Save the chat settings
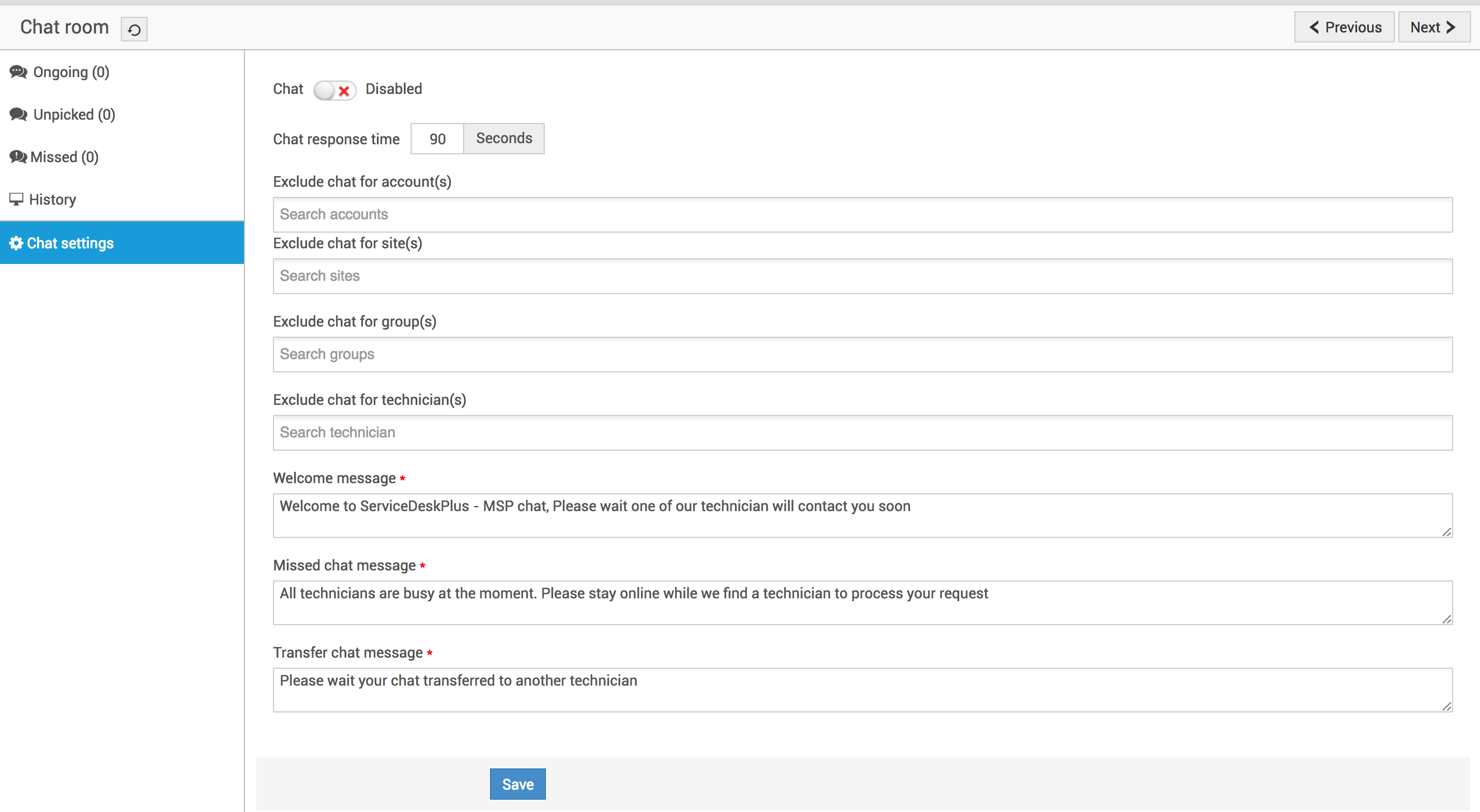 click(x=517, y=784)
